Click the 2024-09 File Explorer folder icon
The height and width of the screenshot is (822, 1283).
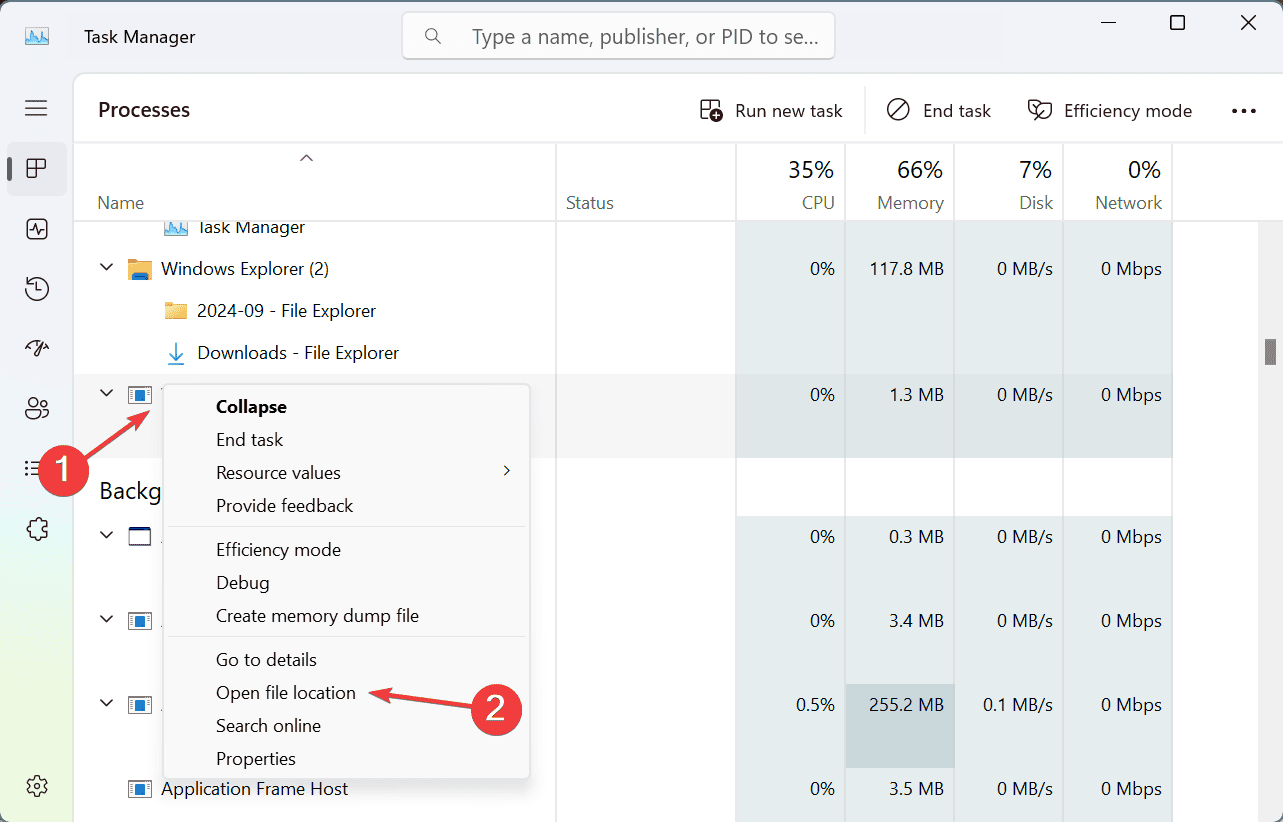[176, 311]
